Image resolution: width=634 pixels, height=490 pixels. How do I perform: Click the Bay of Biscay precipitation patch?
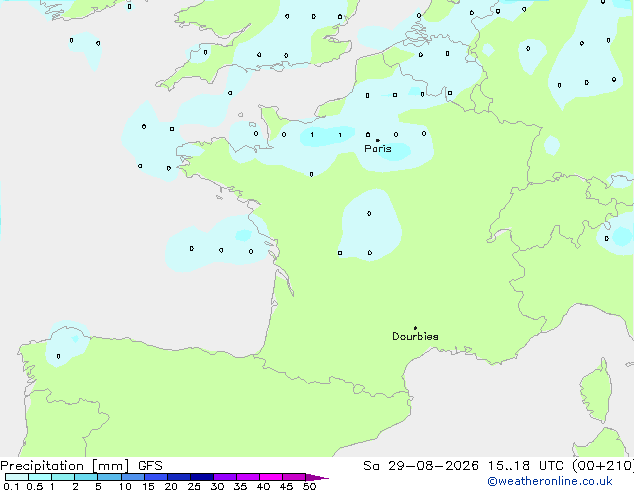click(x=218, y=243)
